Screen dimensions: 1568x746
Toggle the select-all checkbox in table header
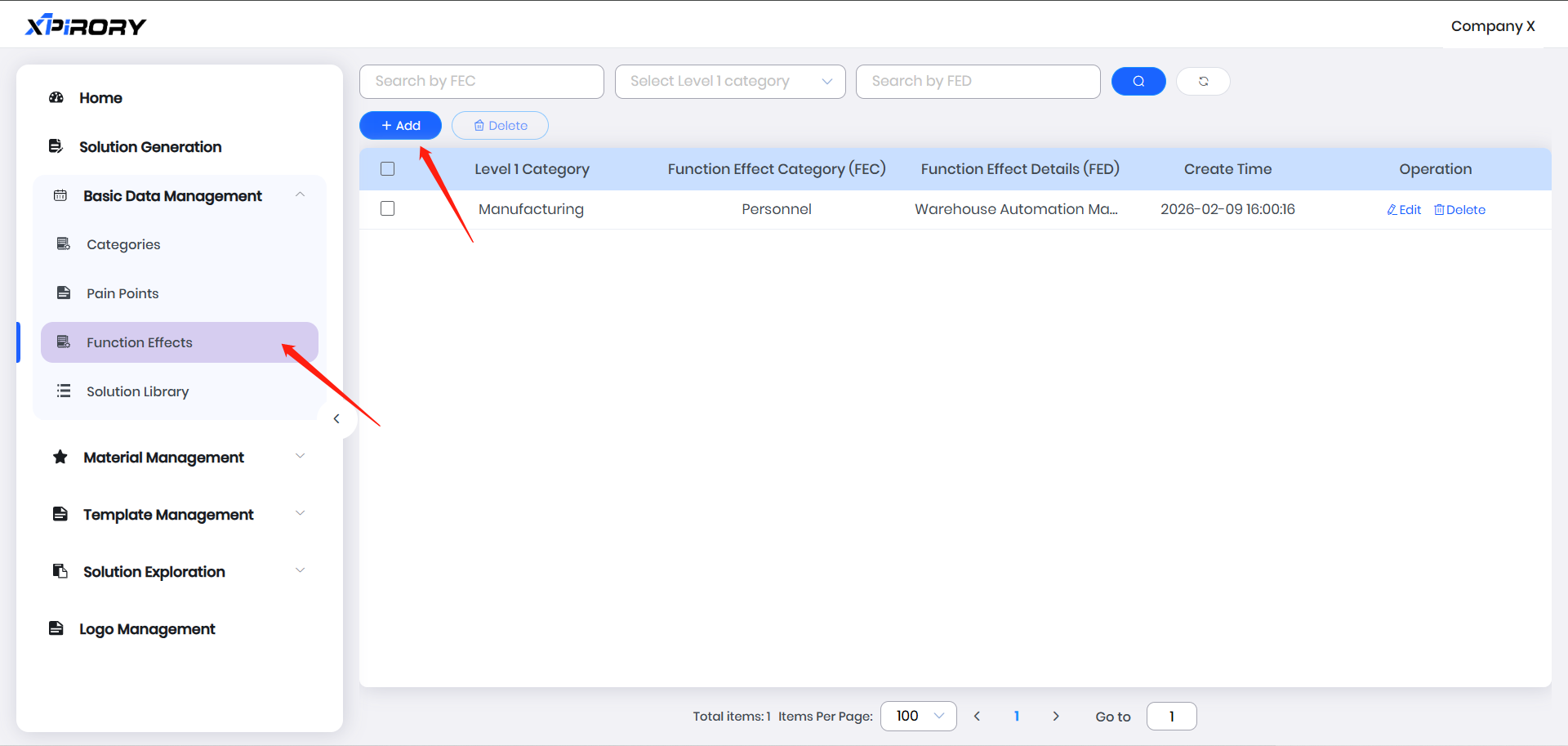point(388,169)
